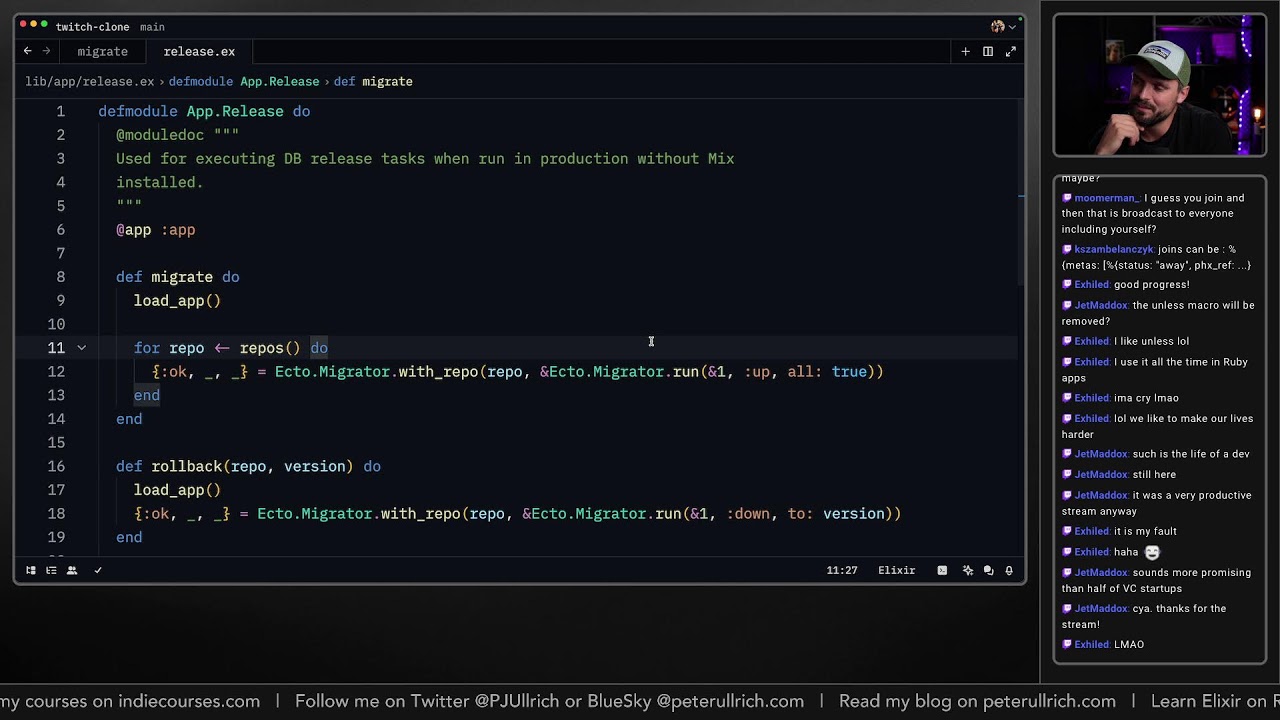Click 'it is my fault' chat message
Image resolution: width=1280 pixels, height=720 pixels.
coord(1145,532)
